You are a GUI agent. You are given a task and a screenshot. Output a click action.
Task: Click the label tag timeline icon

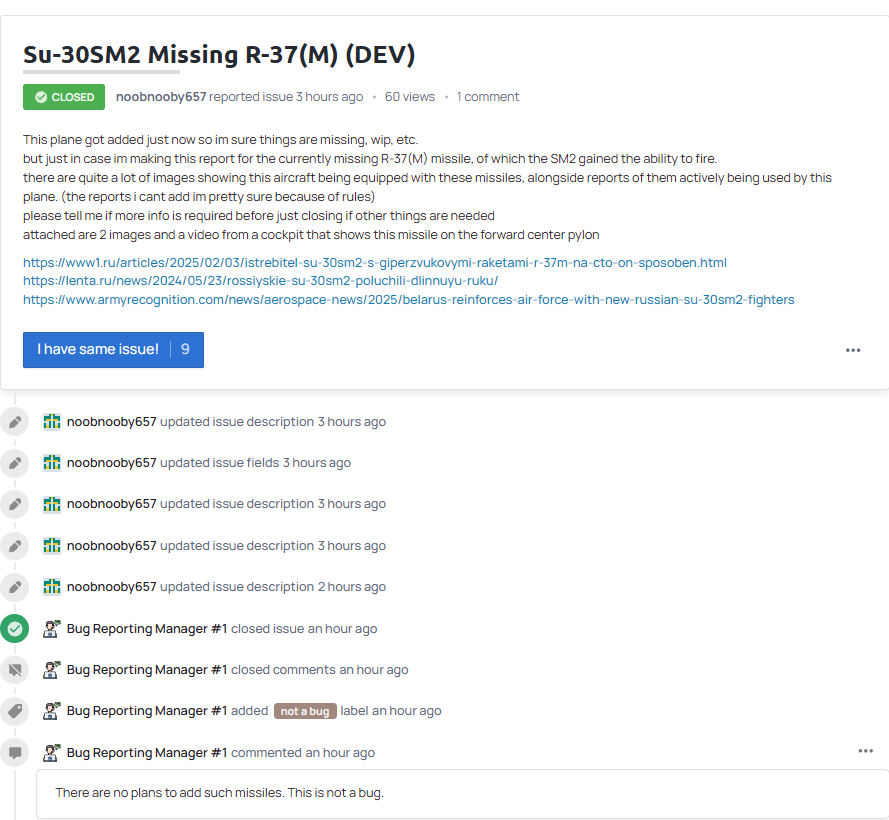click(x=15, y=711)
